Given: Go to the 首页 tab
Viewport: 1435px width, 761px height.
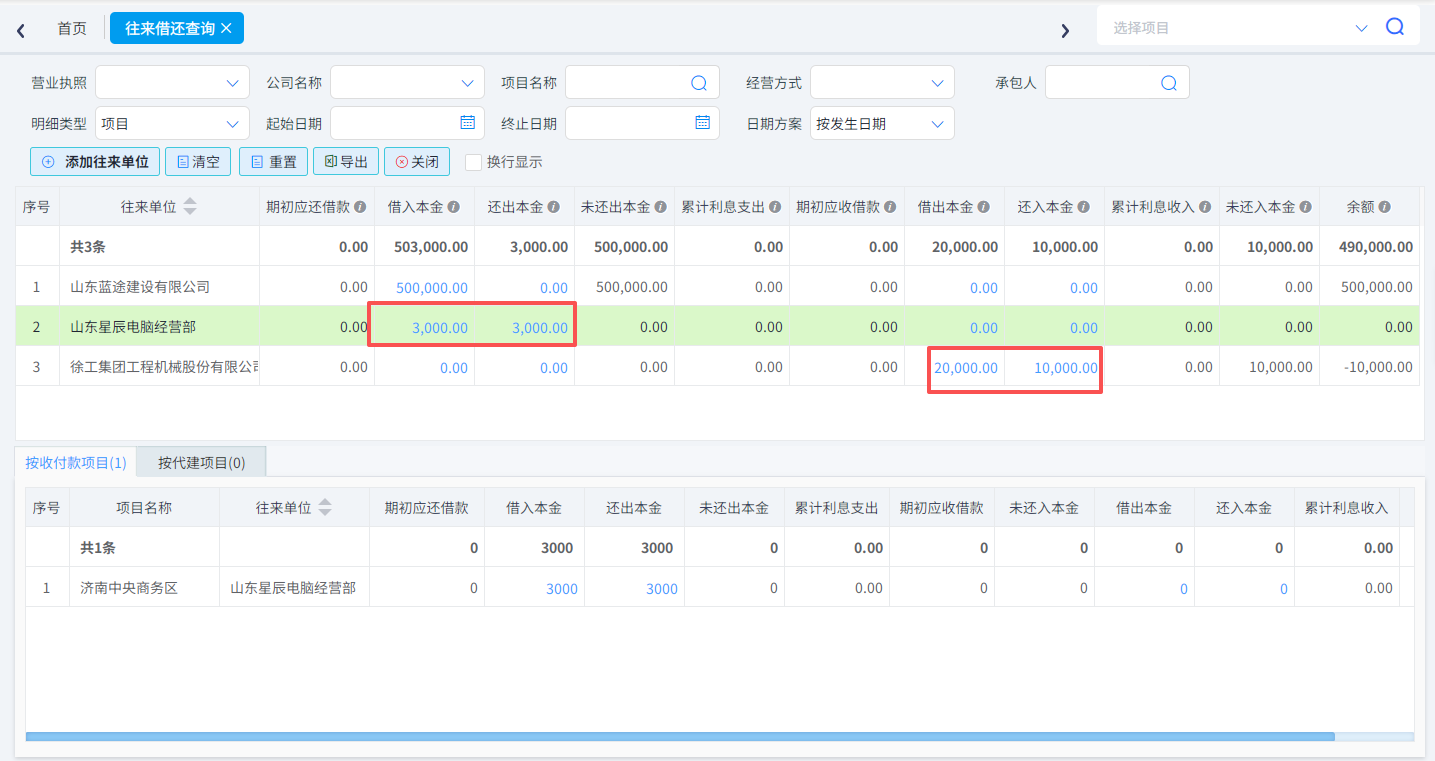Looking at the screenshot, I should tap(72, 28).
